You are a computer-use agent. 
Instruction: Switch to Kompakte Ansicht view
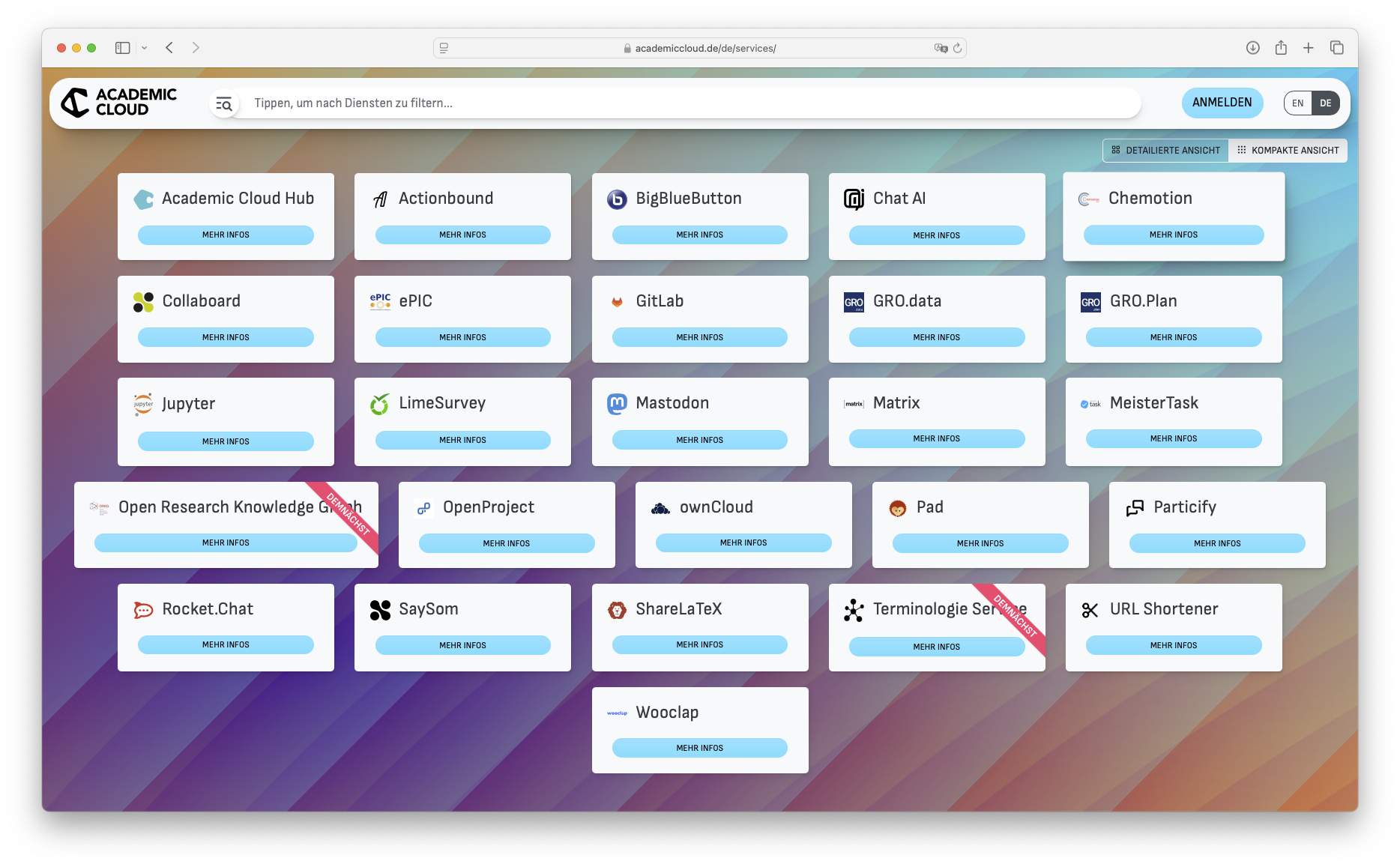1288,150
